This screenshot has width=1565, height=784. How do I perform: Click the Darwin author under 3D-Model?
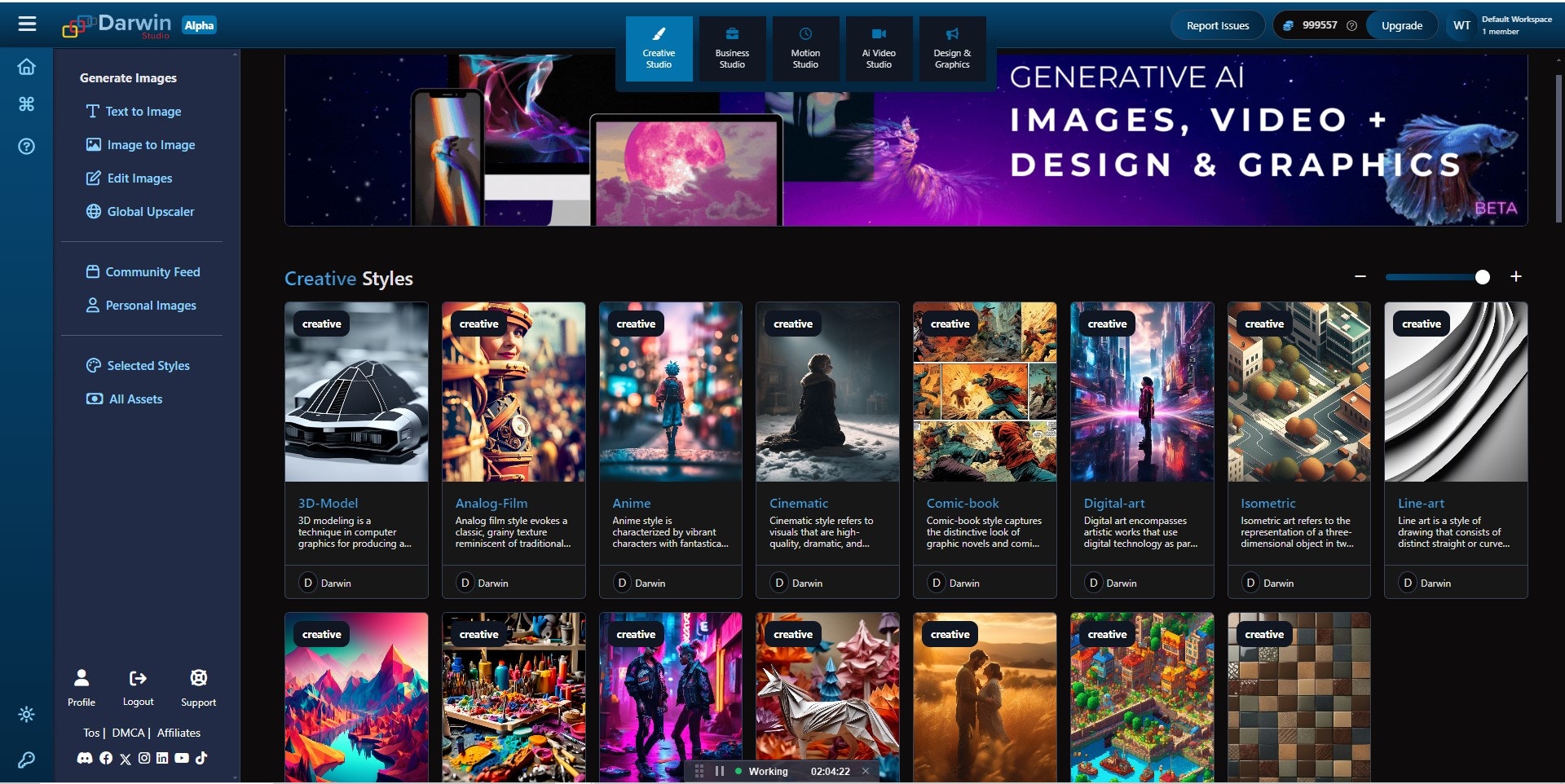pos(336,583)
